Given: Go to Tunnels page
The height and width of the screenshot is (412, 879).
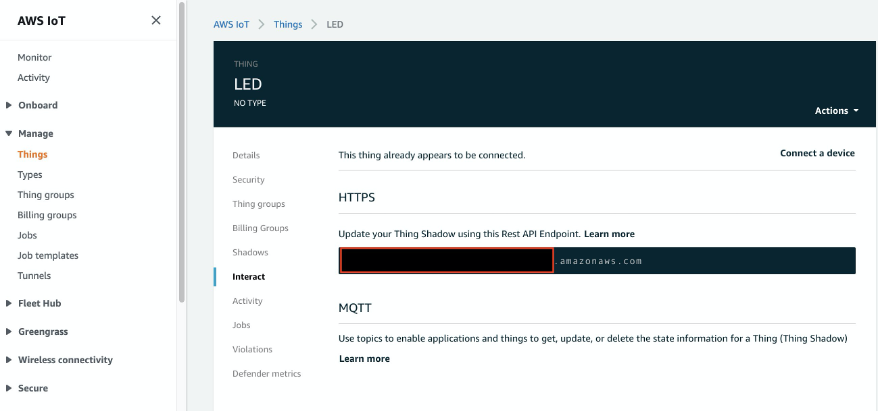Looking at the screenshot, I should [x=34, y=275].
